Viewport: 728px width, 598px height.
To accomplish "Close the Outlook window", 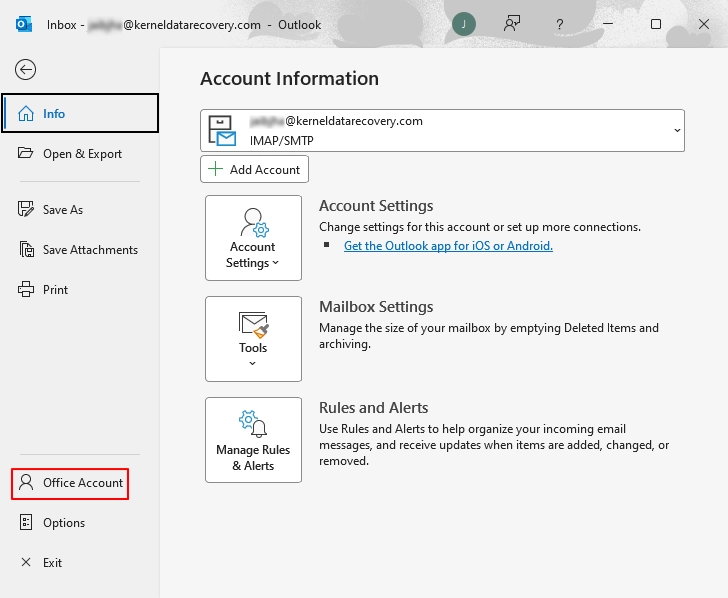I will click(x=704, y=24).
